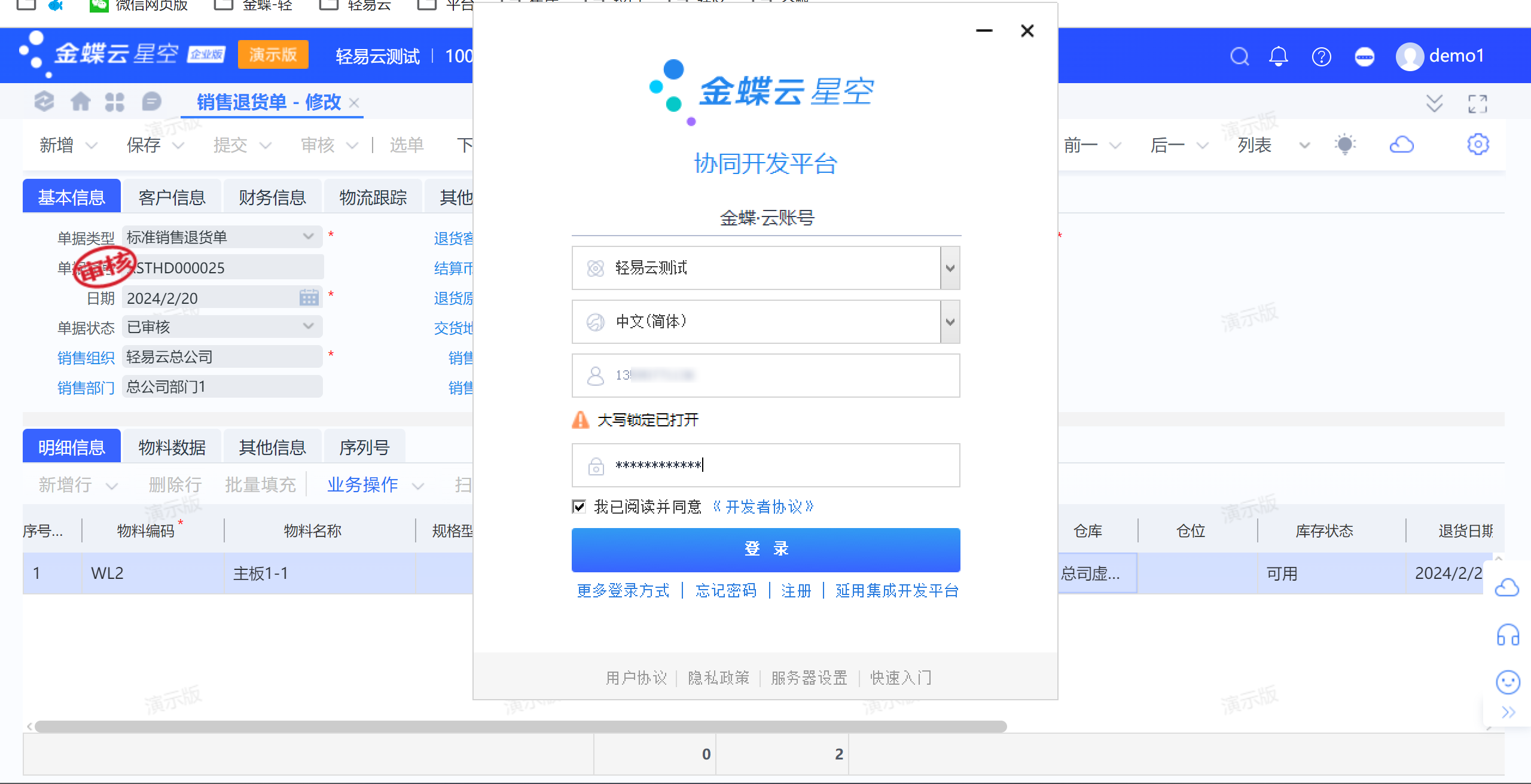The height and width of the screenshot is (784, 1531).
Task: Expand the 中文(简体) language dropdown
Action: (x=950, y=322)
